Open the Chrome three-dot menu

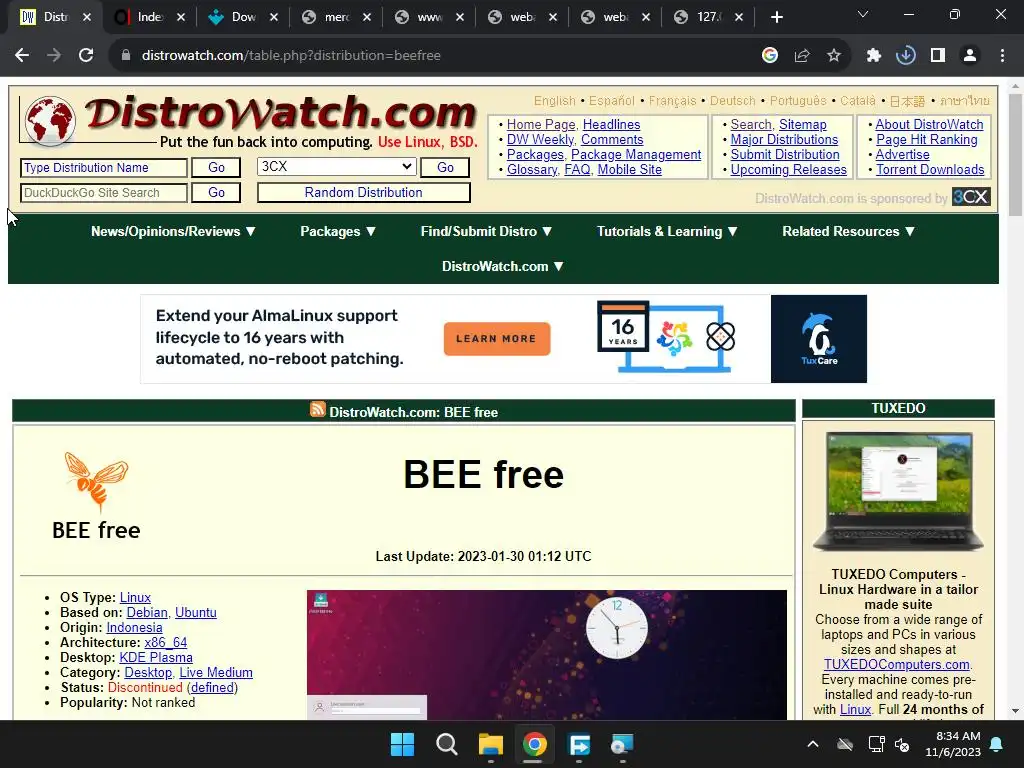(x=1002, y=56)
